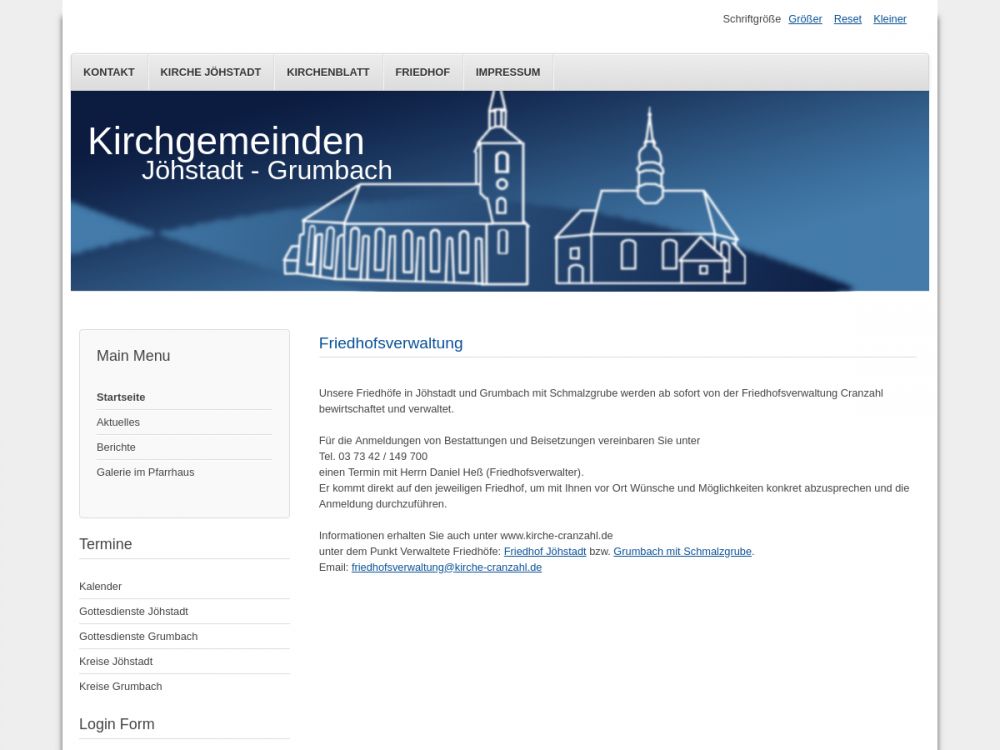Viewport: 1000px width, 750px height.
Task: Follow the Grumbach mit Schmalzgrube link
Action: pyautogui.click(x=682, y=551)
